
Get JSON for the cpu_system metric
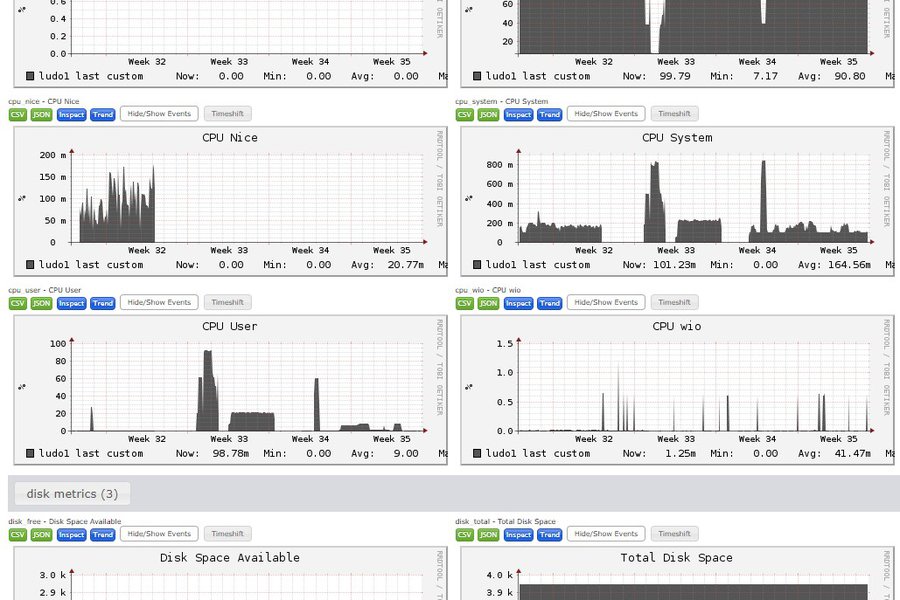tap(488, 114)
